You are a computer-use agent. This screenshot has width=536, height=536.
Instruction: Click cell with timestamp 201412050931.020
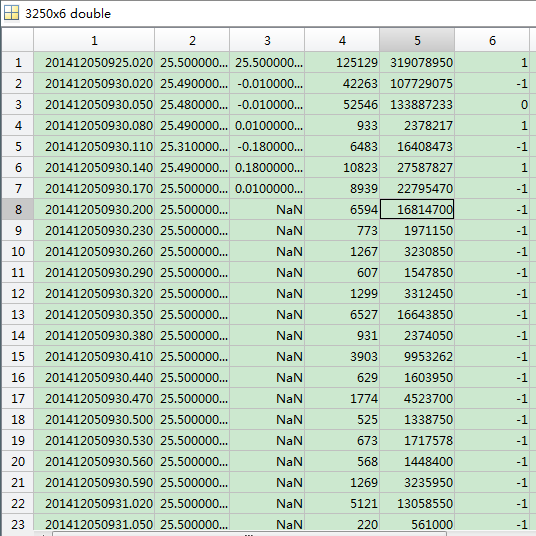94,503
